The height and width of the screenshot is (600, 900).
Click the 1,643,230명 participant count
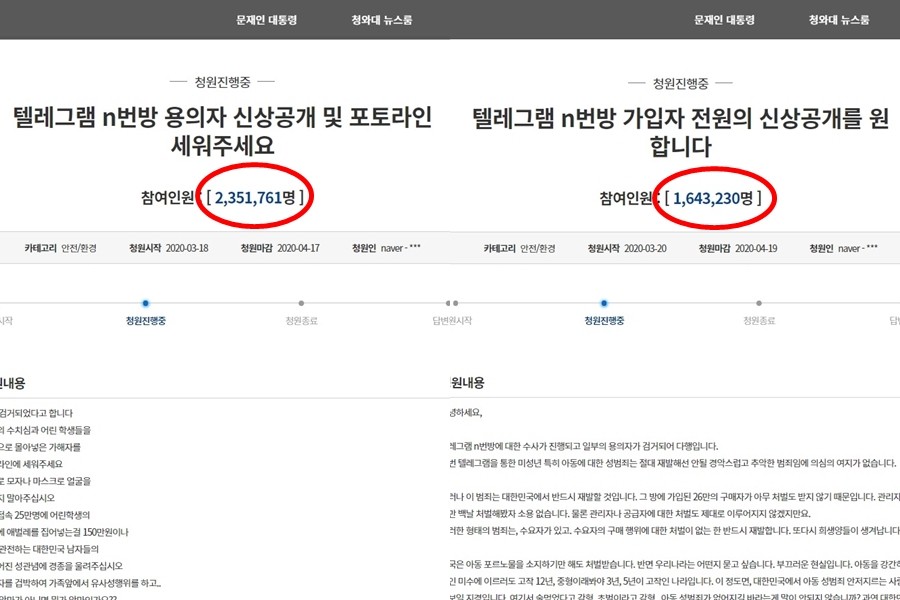716,198
